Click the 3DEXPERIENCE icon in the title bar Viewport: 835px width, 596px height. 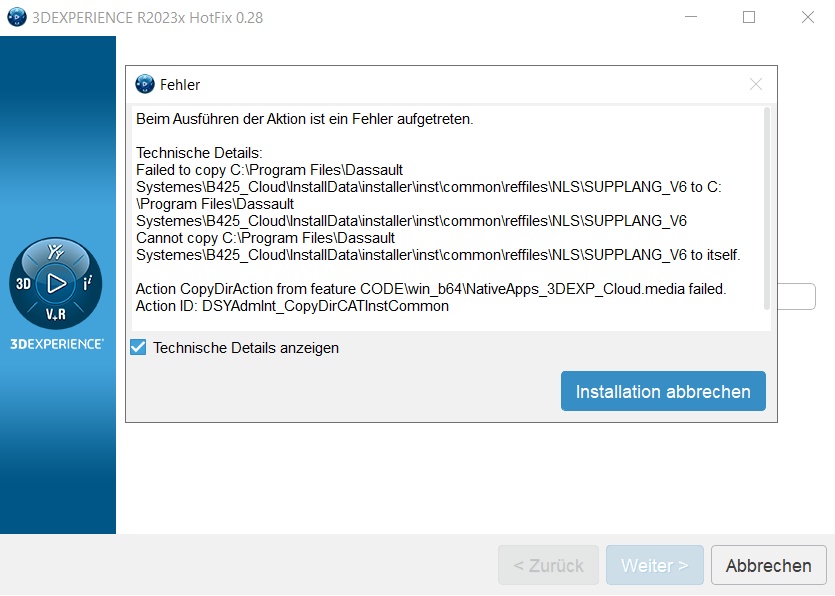(x=16, y=17)
